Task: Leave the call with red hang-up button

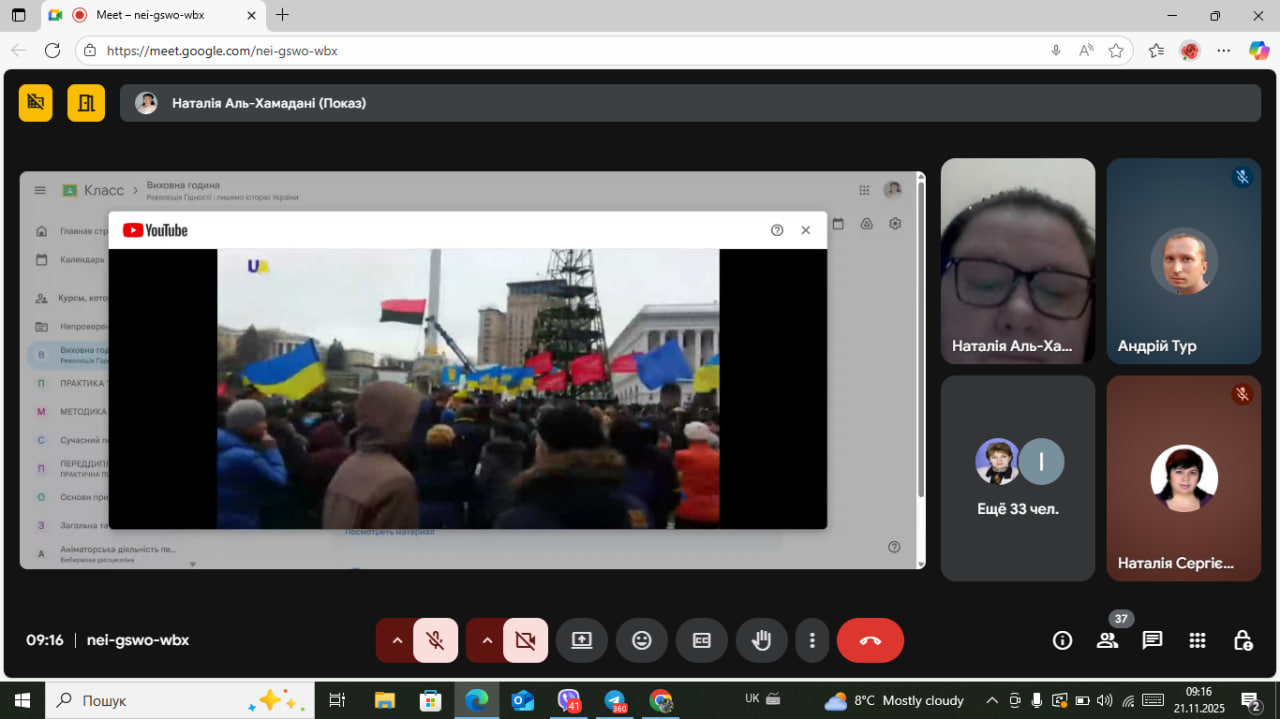Action: coord(870,640)
